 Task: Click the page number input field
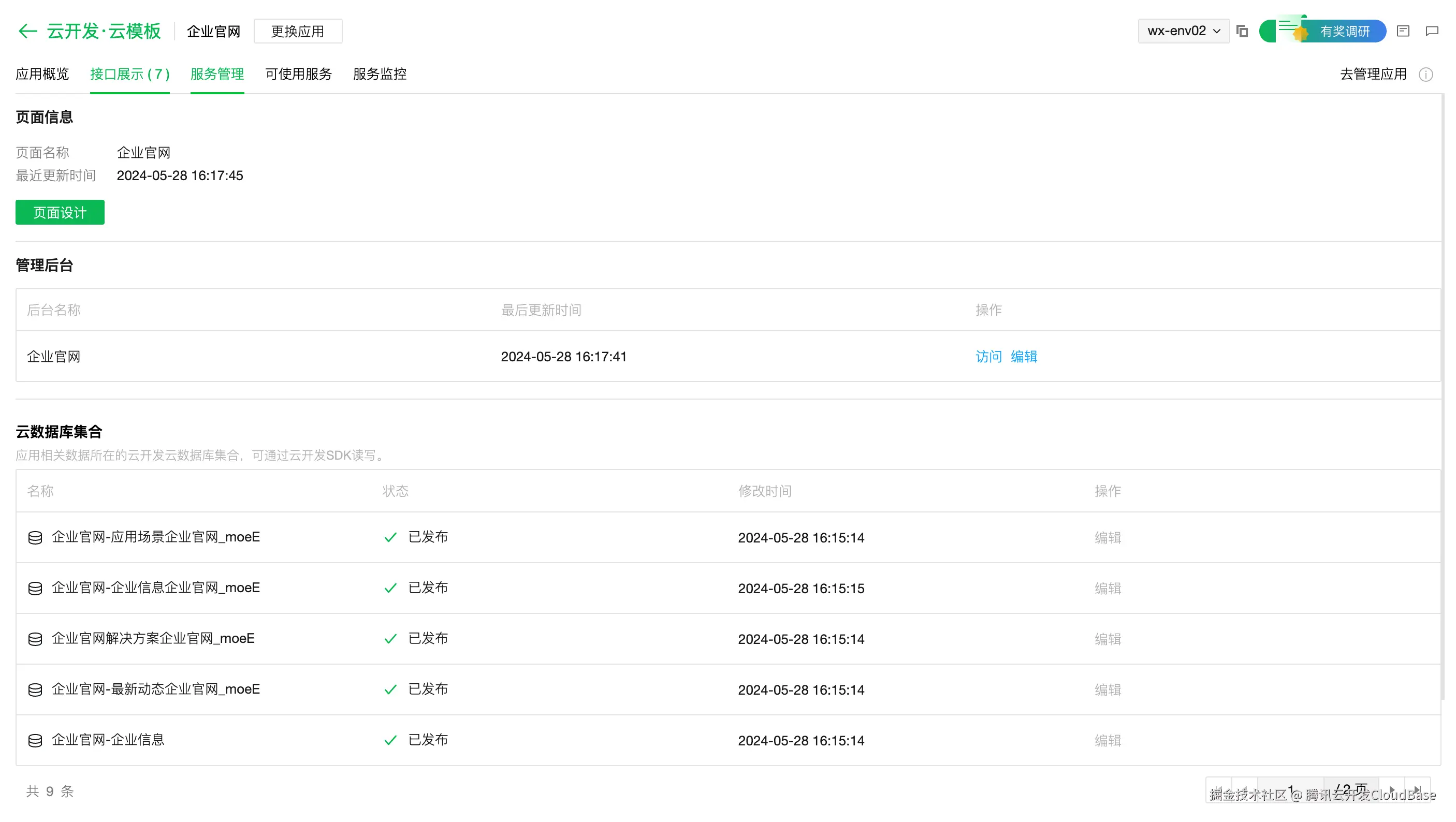pyautogui.click(x=1291, y=789)
